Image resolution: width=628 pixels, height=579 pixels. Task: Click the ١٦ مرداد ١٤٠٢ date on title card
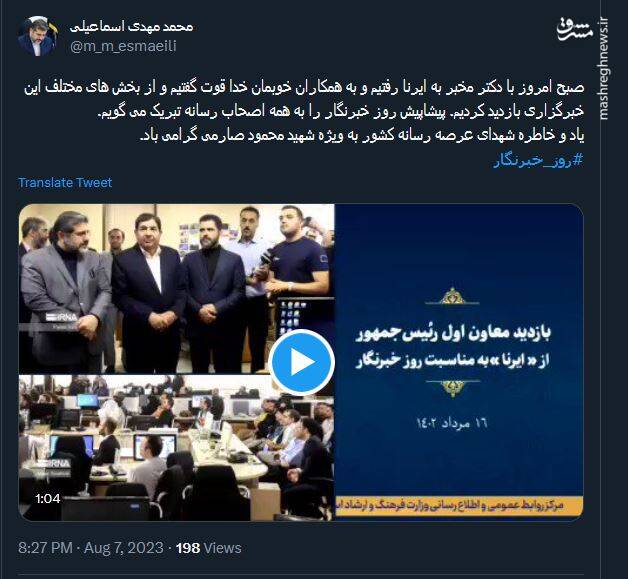click(452, 423)
